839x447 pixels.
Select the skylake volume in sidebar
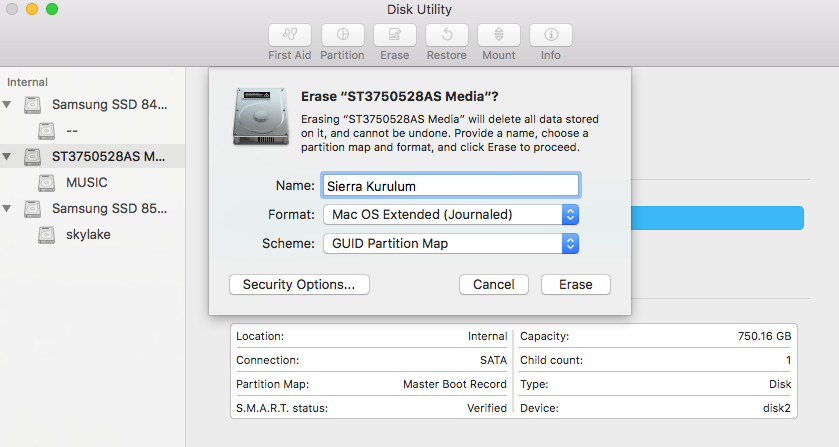click(x=88, y=235)
